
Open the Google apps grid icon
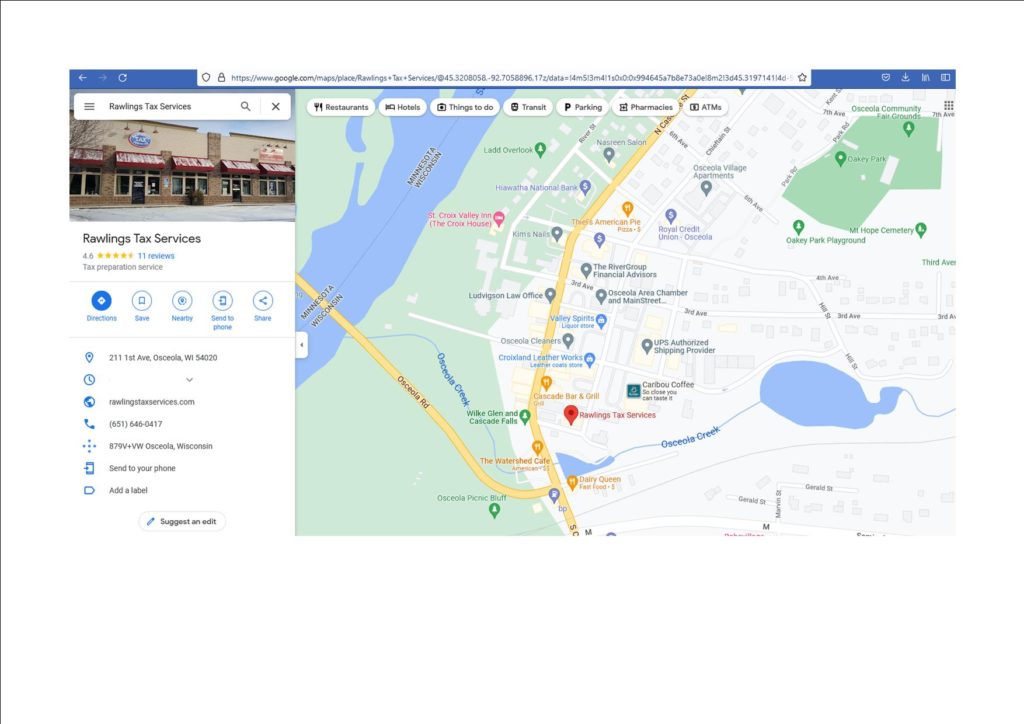948,106
